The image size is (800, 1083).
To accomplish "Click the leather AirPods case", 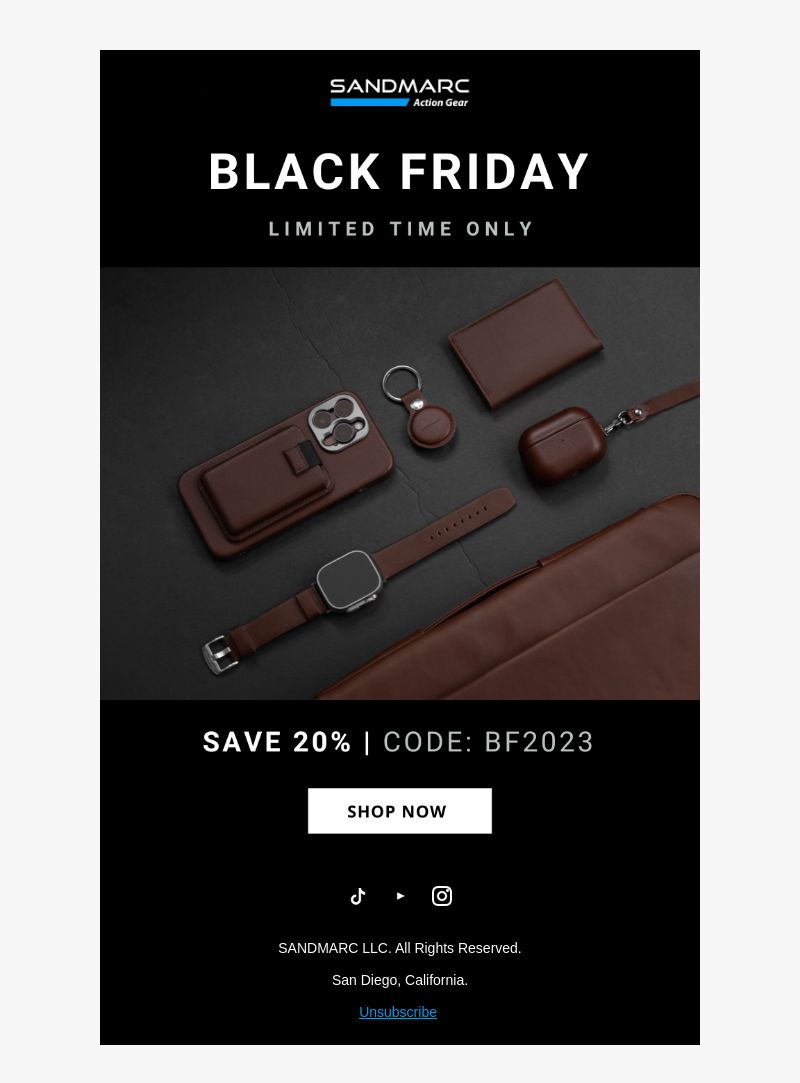I will [562, 444].
